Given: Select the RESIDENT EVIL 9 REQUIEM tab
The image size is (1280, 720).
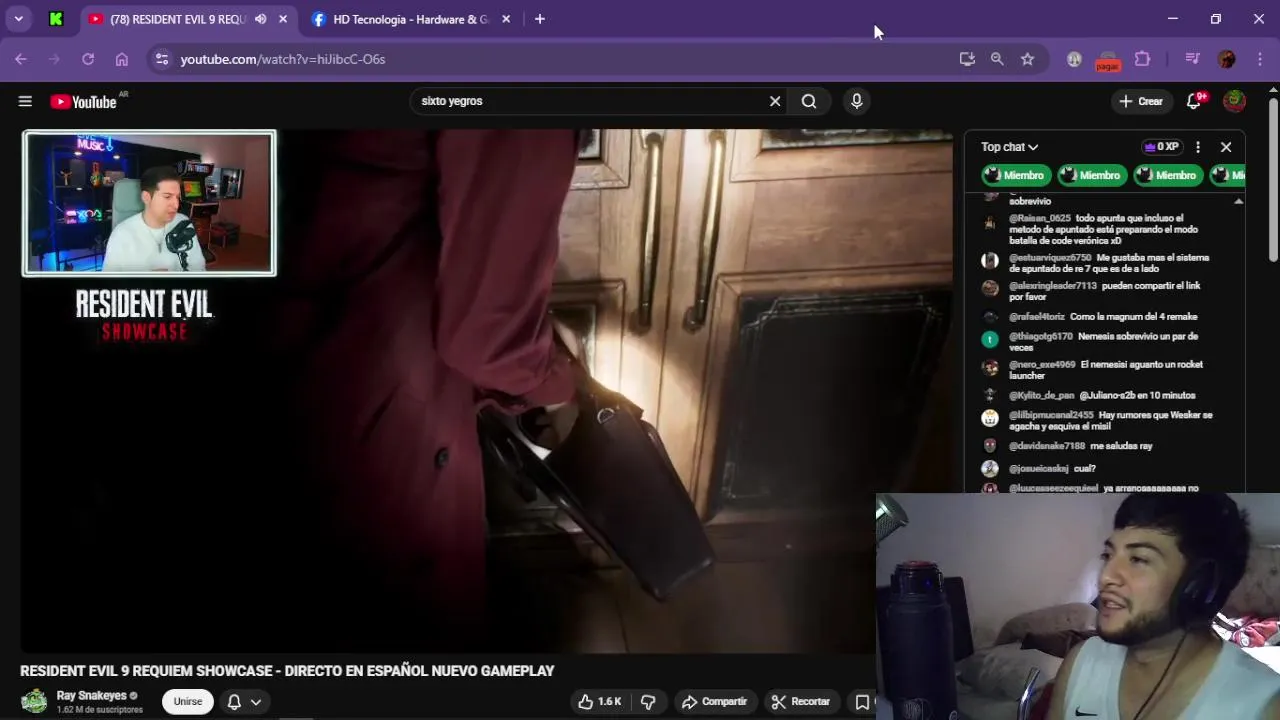Looking at the screenshot, I should point(177,19).
